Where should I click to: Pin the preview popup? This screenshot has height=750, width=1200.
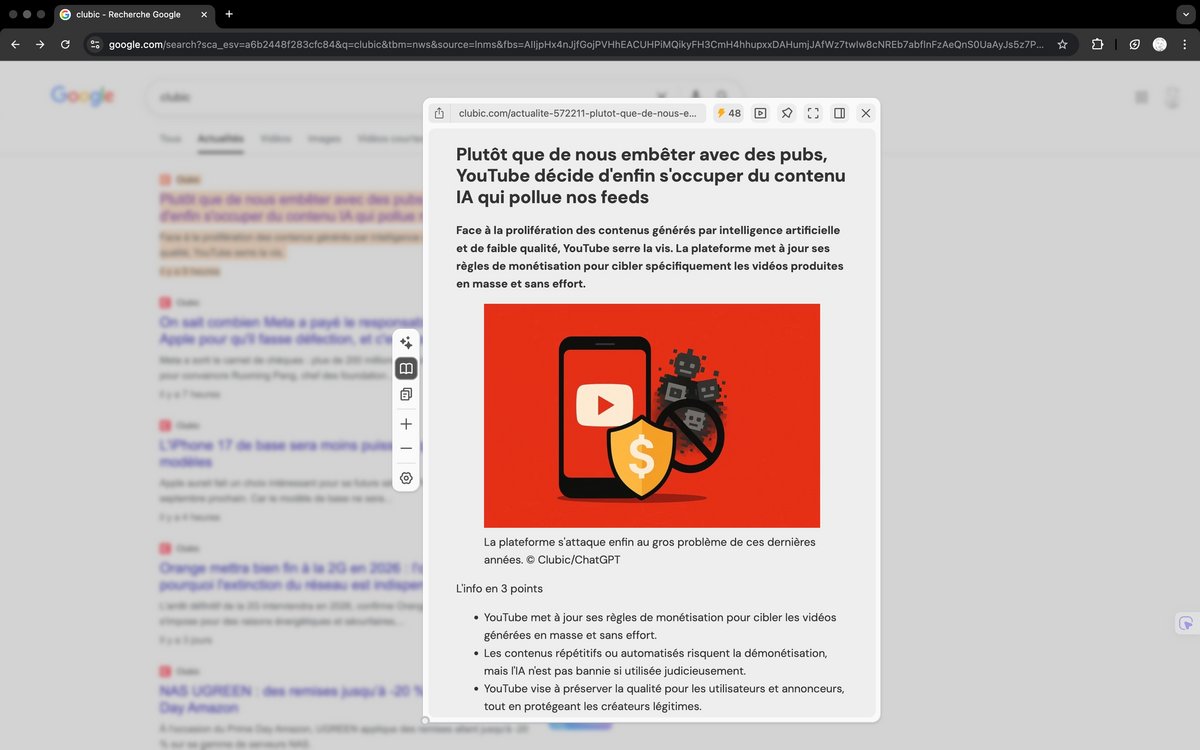787,113
